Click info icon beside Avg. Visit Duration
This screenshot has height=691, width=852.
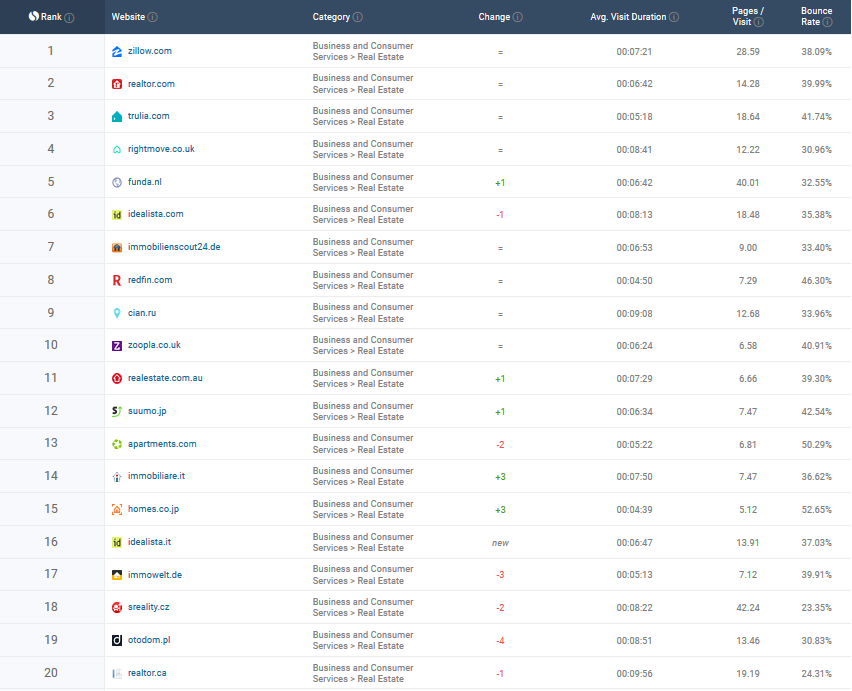674,17
